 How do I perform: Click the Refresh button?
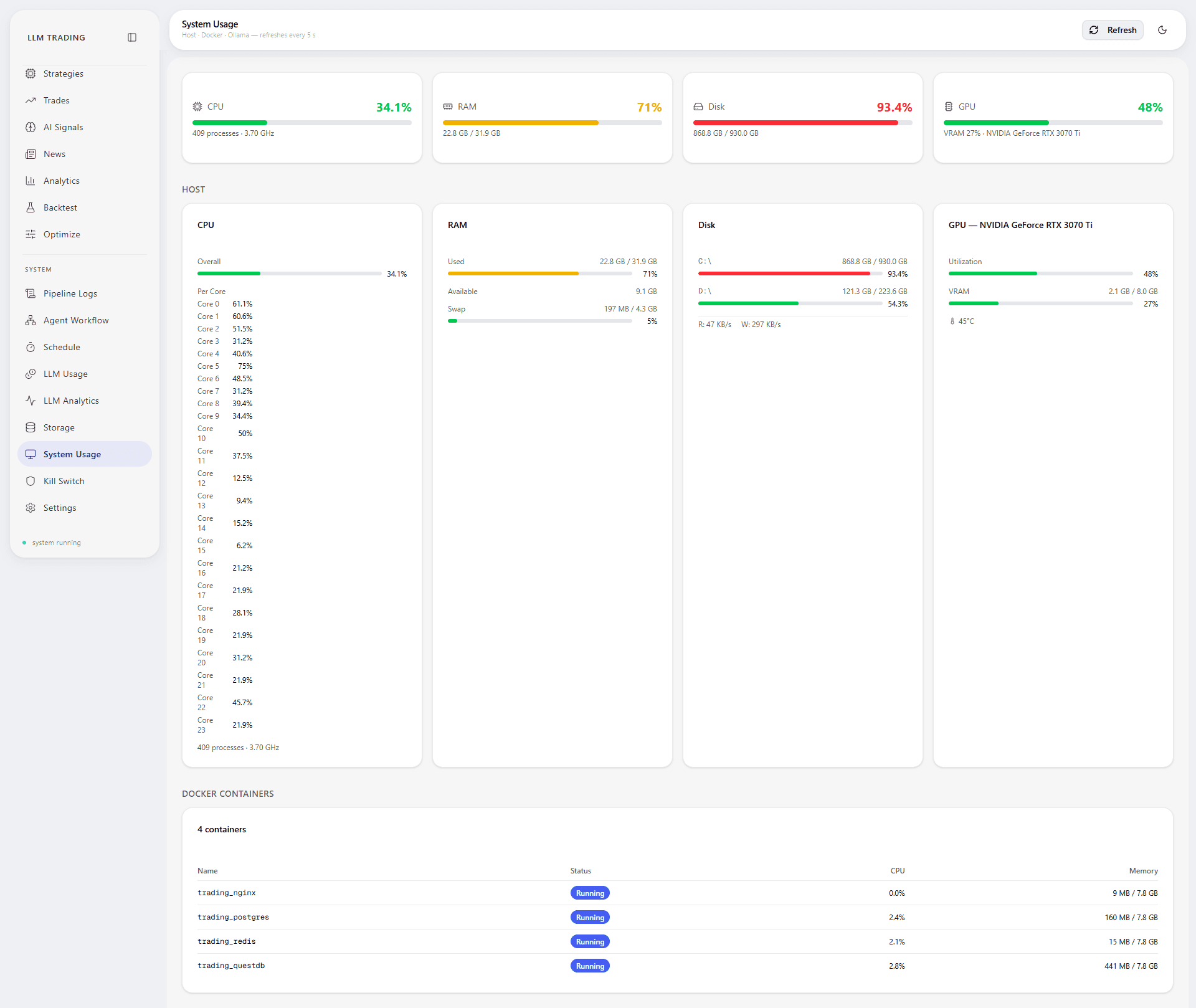coord(1113,30)
